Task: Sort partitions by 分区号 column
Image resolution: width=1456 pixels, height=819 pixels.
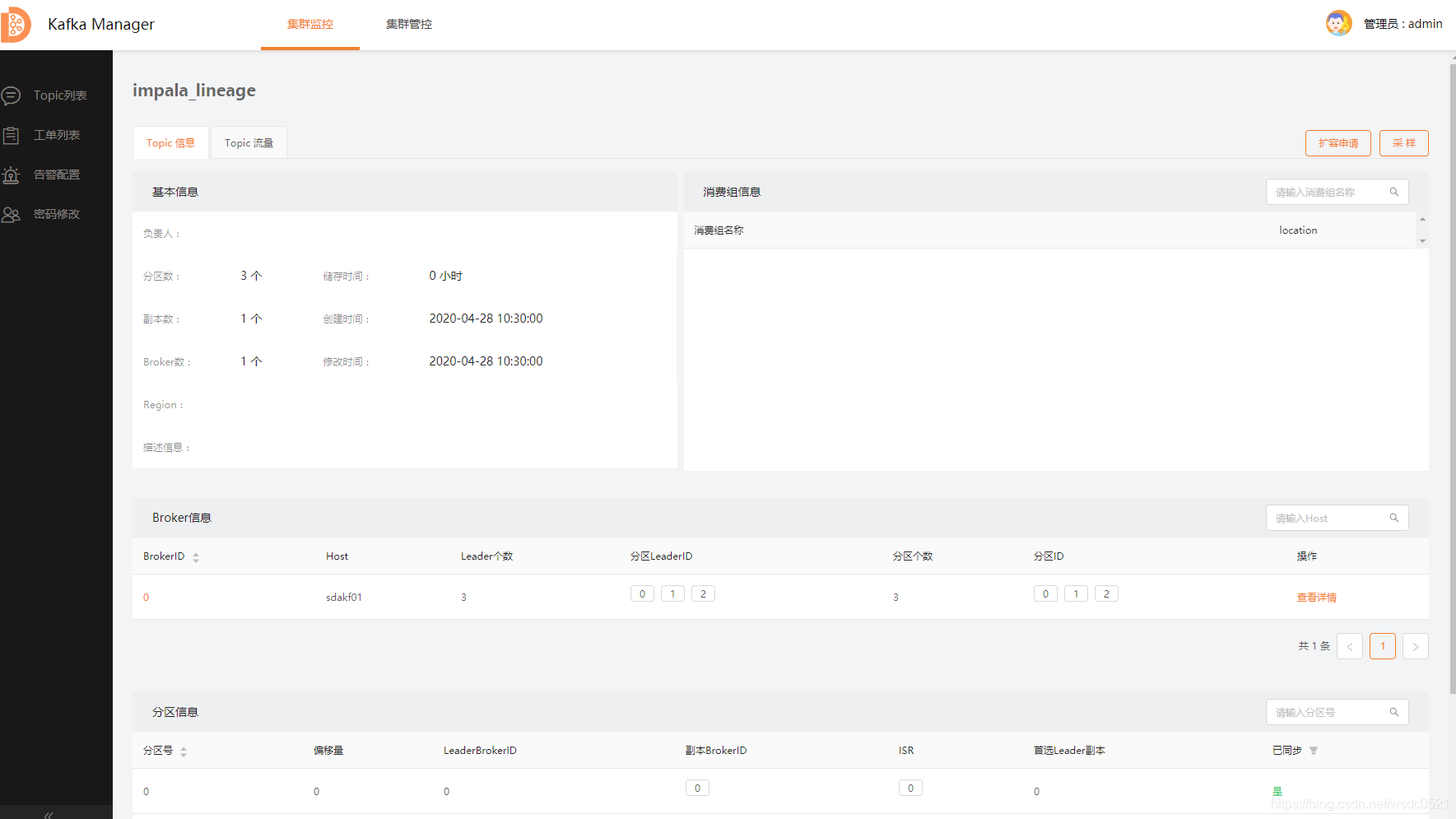Action: coord(184,752)
